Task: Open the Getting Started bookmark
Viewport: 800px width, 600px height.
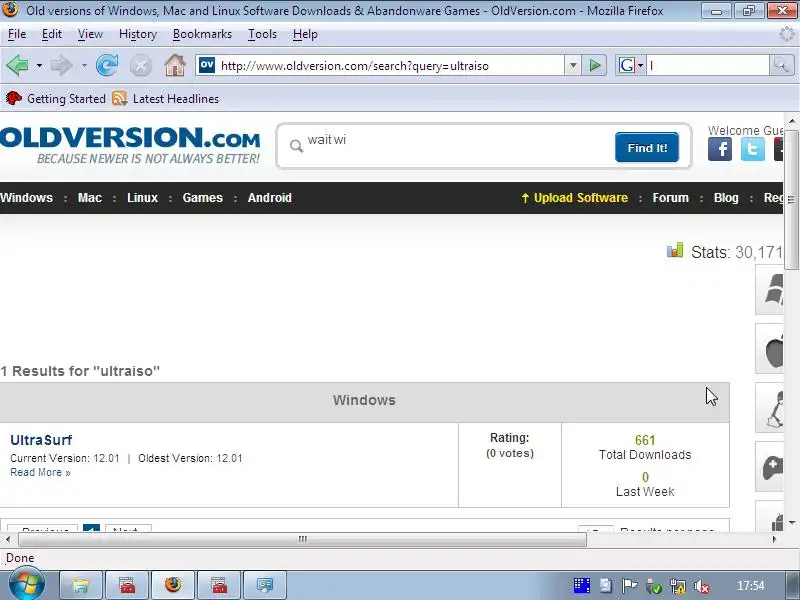Action: (x=56, y=98)
